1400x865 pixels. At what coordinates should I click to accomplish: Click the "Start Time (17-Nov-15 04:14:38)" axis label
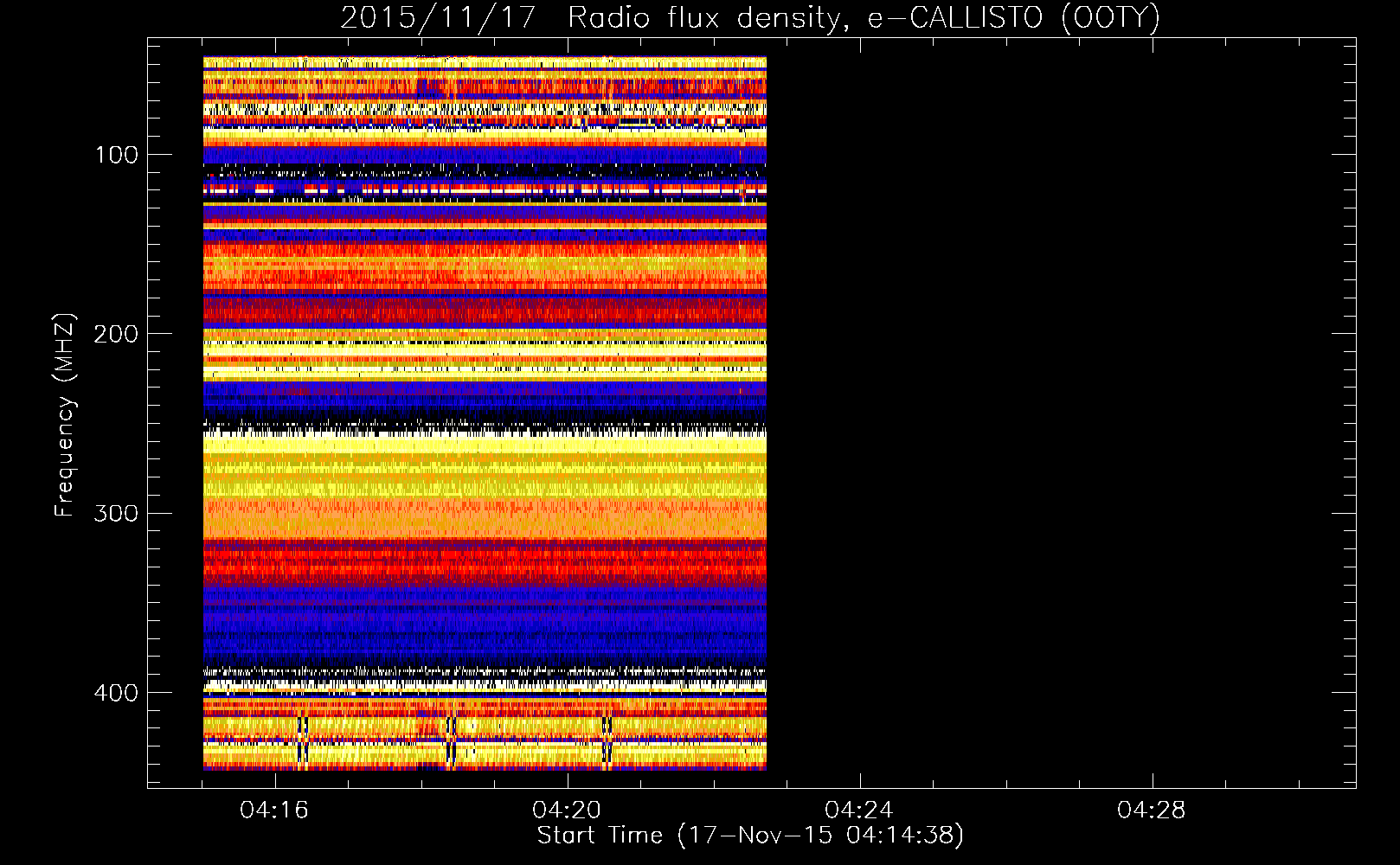[x=750, y=836]
